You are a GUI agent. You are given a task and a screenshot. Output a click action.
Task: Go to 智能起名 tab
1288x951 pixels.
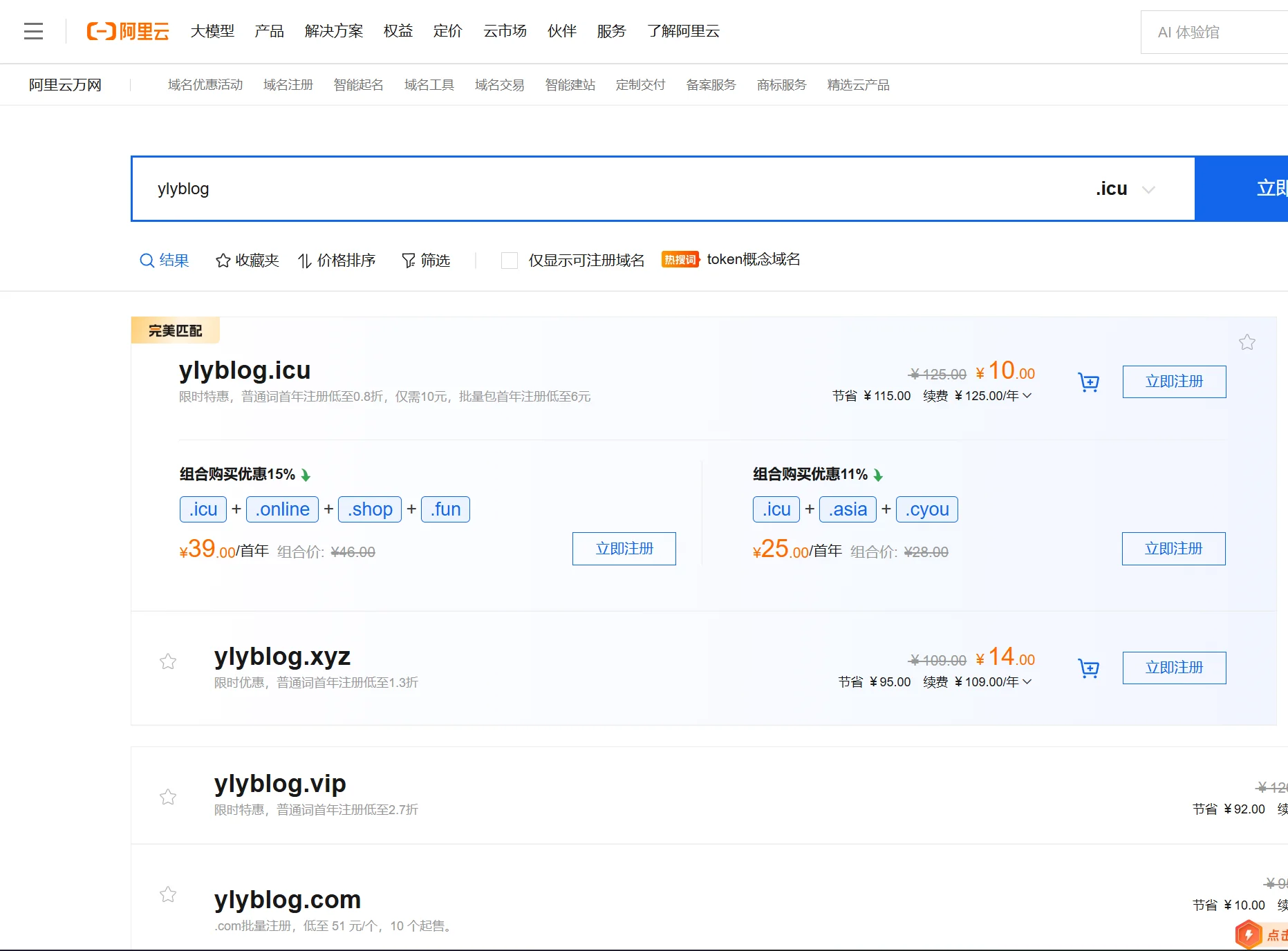(359, 85)
